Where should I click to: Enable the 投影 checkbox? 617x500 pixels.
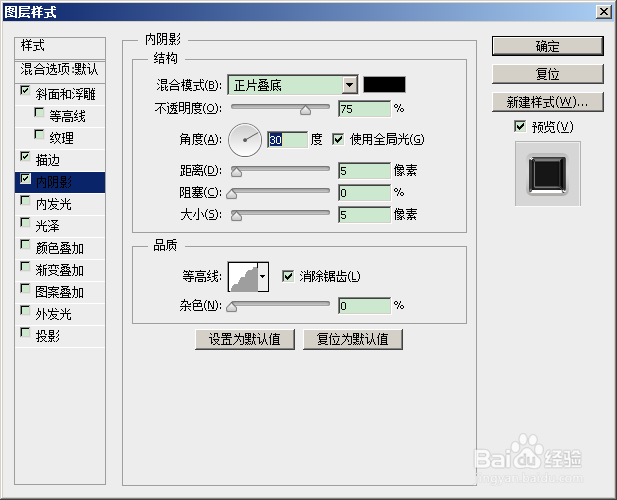pyautogui.click(x=25, y=333)
